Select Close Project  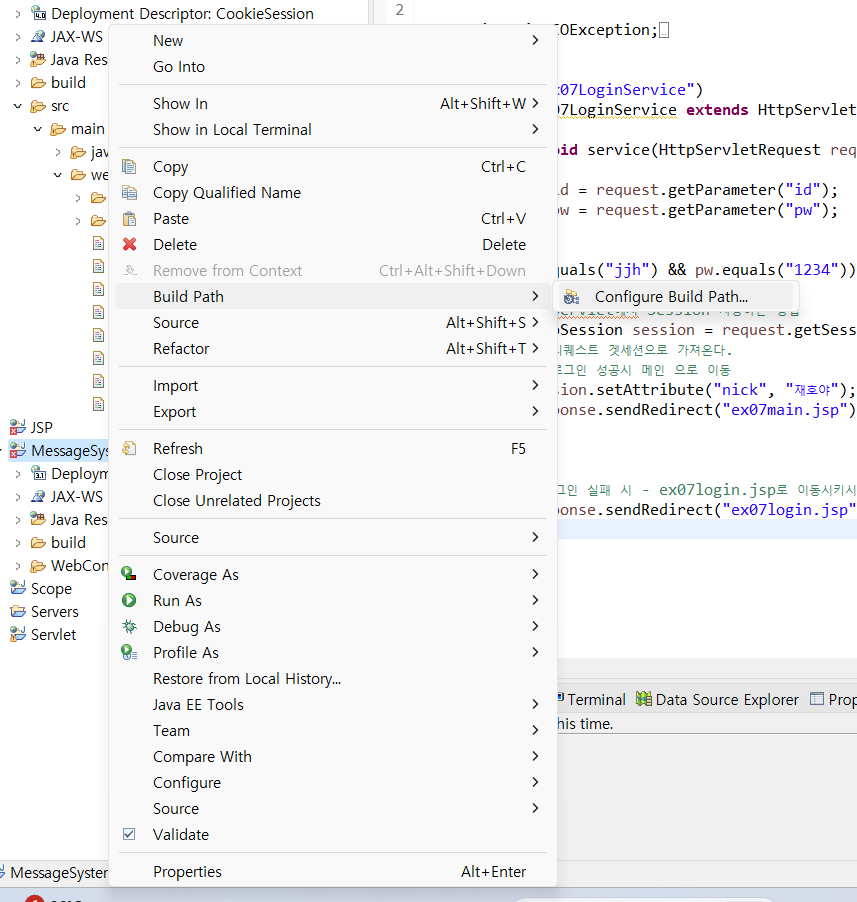tap(332, 475)
